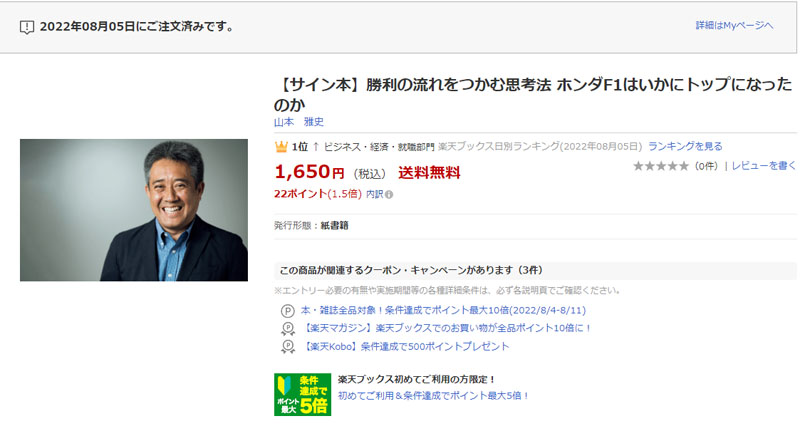Click the 2022年08月05日にご注文済みです notice text
The width and height of the screenshot is (800, 431).
[x=137, y=27]
